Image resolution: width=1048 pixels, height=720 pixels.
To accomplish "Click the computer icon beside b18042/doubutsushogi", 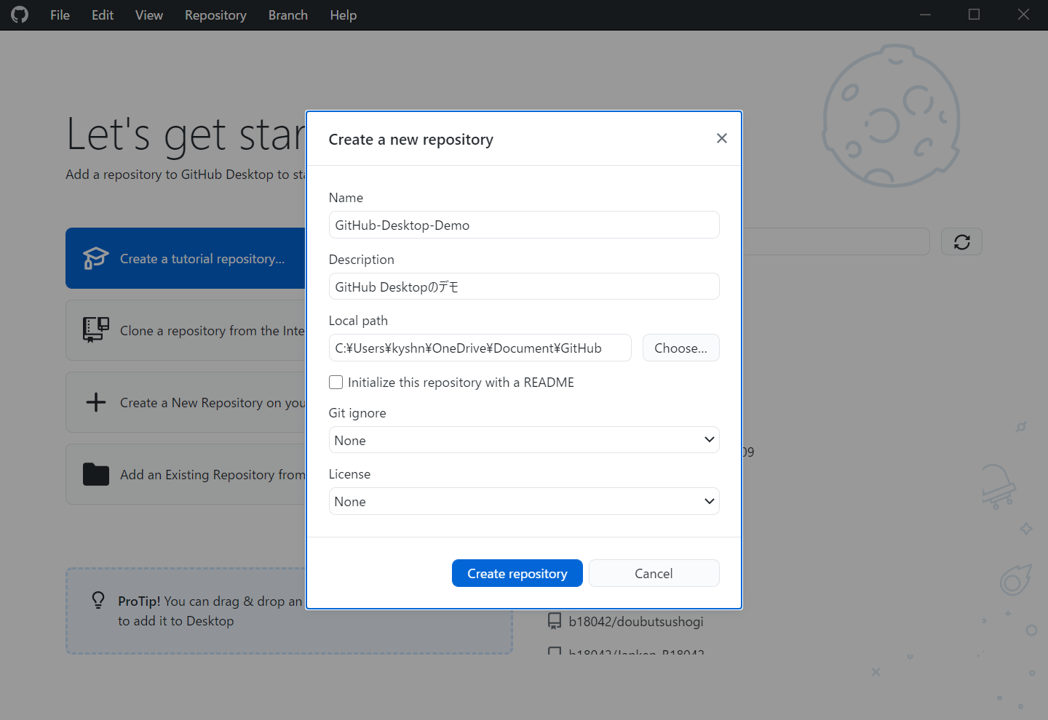I will click(x=555, y=620).
